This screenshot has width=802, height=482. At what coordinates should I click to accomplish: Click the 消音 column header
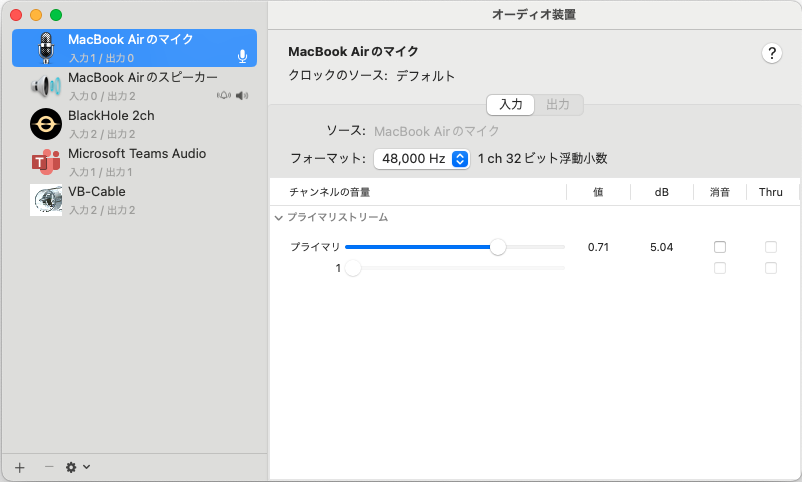tap(720, 192)
